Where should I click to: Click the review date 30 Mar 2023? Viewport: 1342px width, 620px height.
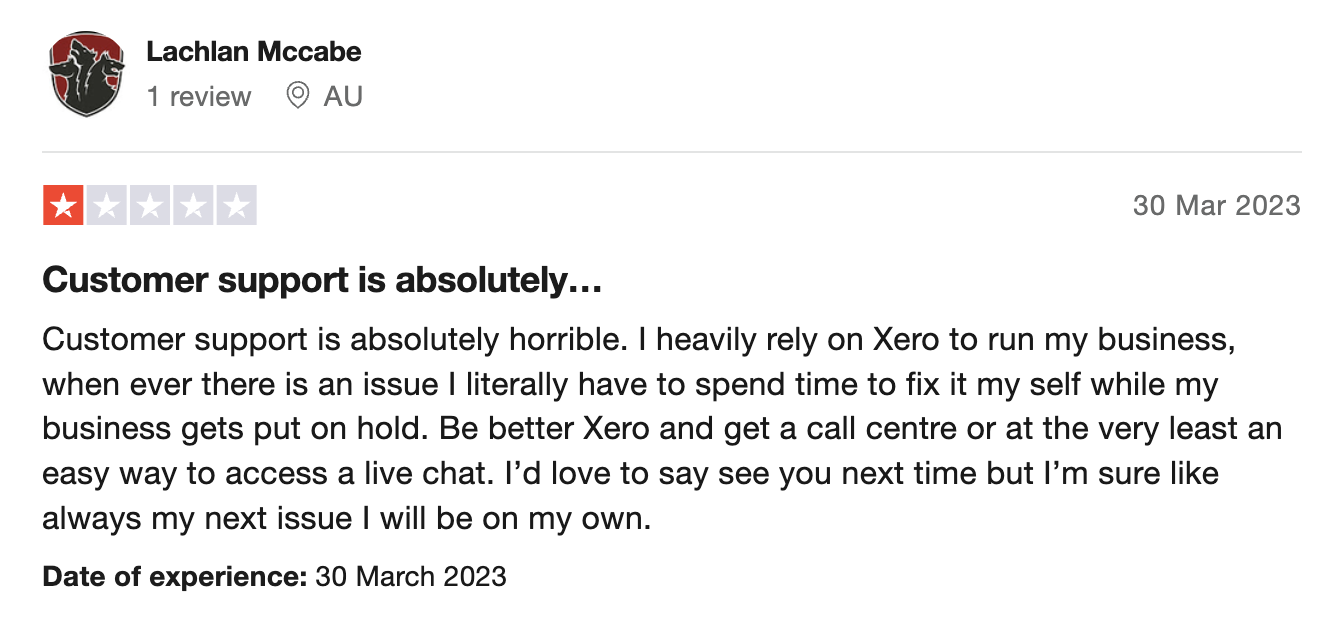click(x=1216, y=206)
